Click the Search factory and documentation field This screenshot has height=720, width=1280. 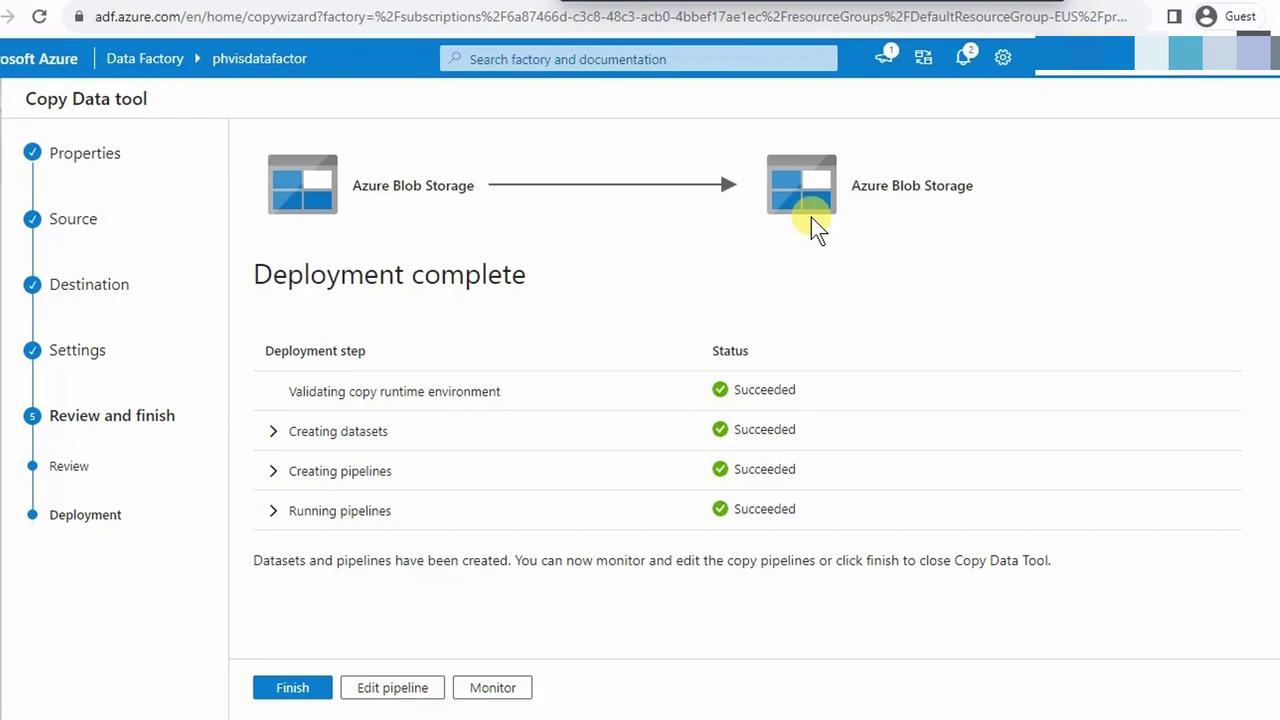click(638, 59)
